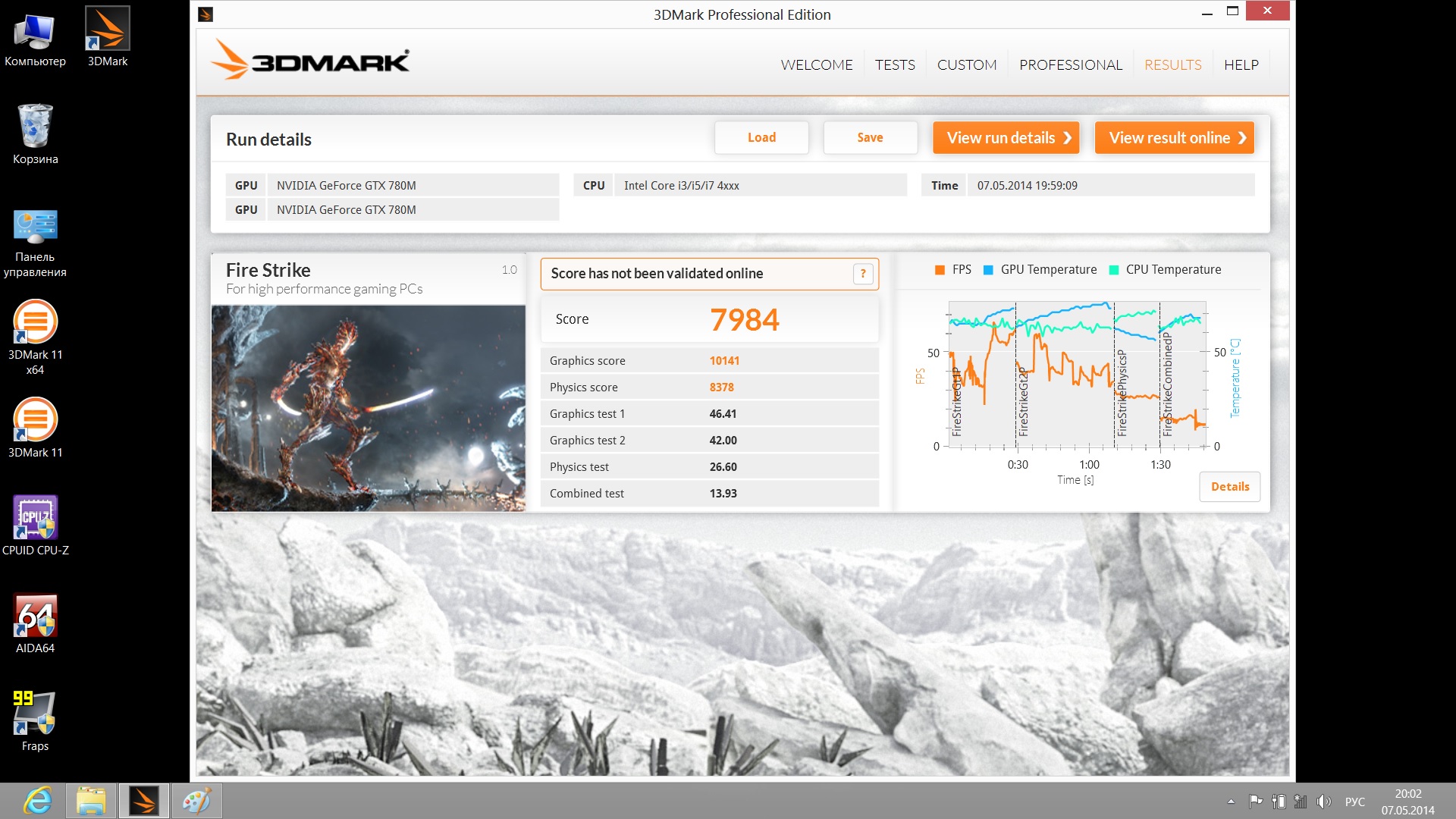Show hidden tray icons arrow

(1231, 802)
